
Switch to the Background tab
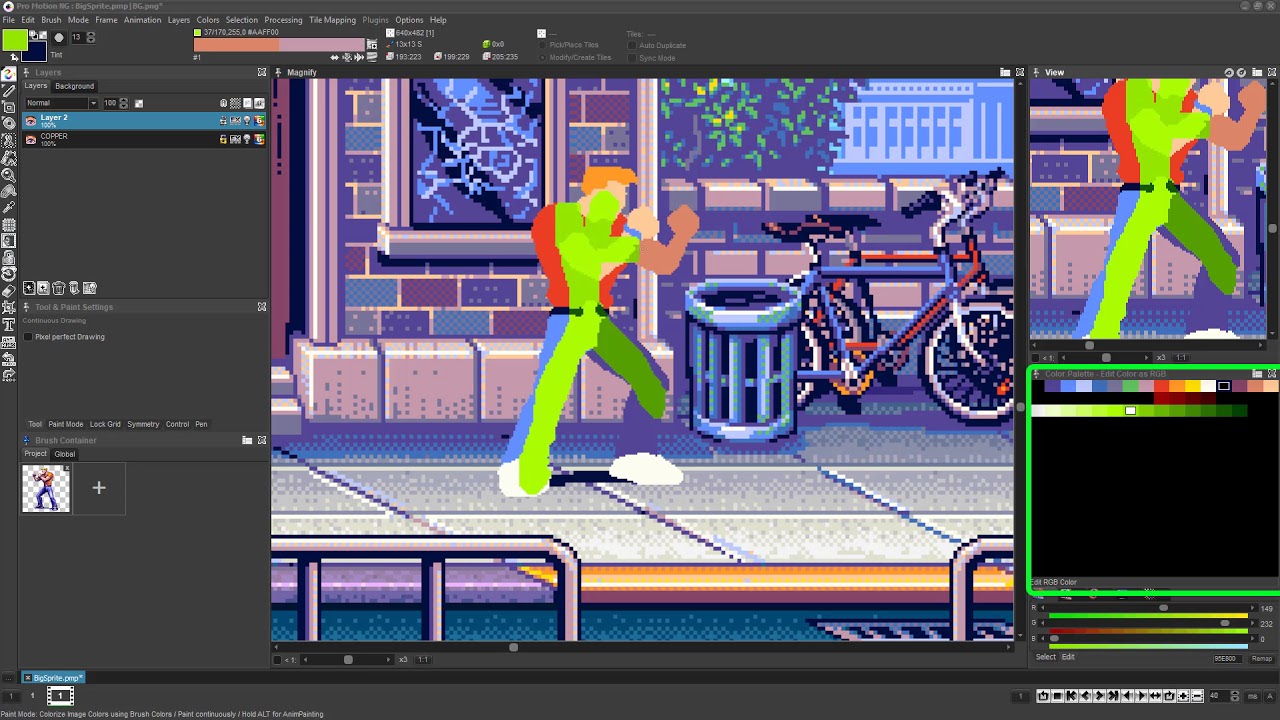coord(74,86)
